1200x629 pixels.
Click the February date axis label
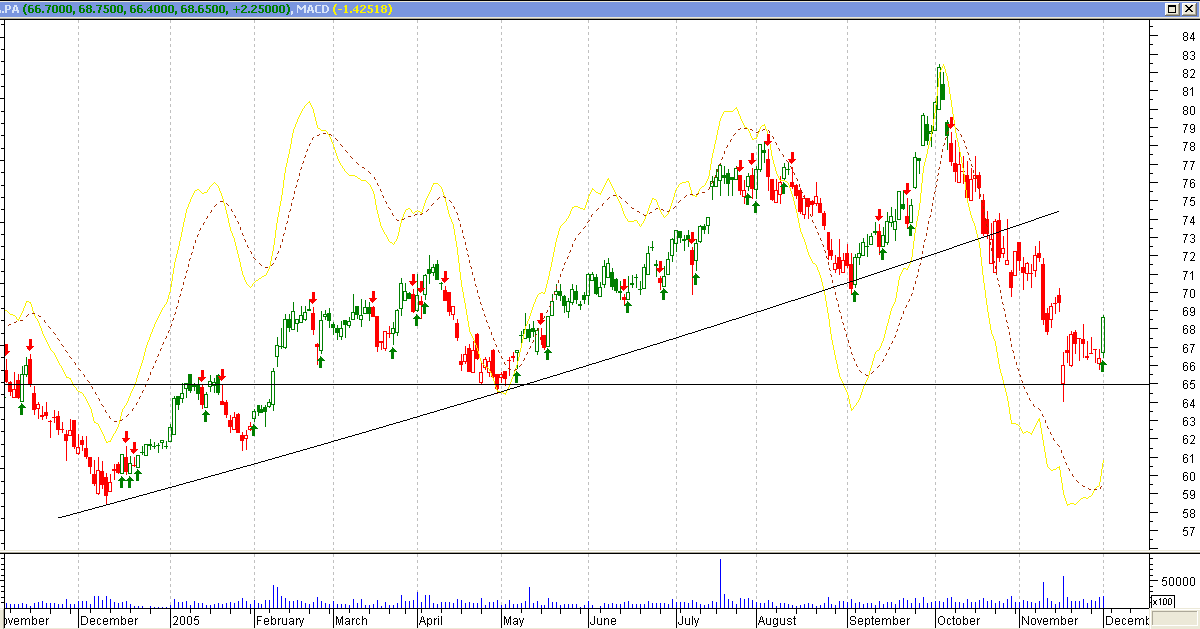click(x=280, y=620)
